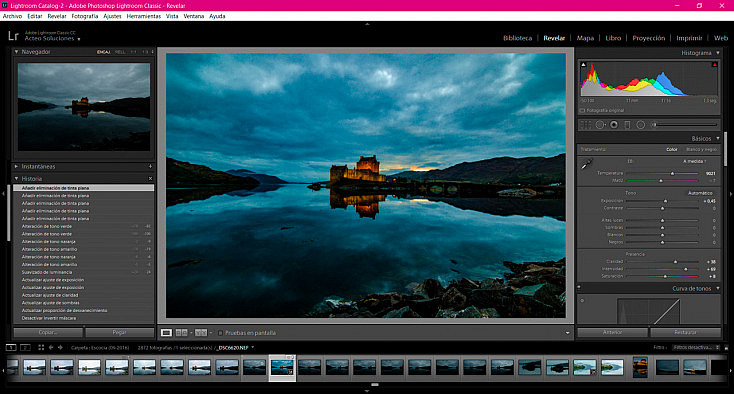Adjust the Exposición slider handle
This screenshot has width=734, height=394.
coord(665,201)
